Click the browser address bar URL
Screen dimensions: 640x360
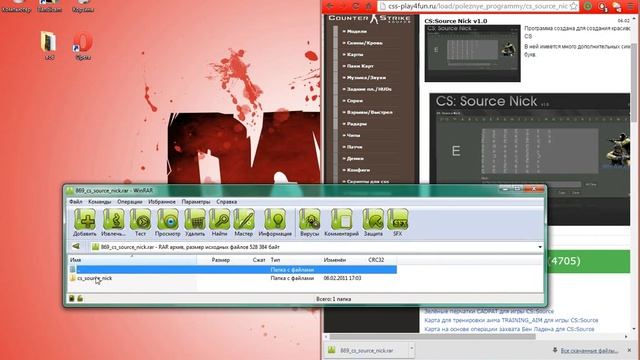[477, 6]
